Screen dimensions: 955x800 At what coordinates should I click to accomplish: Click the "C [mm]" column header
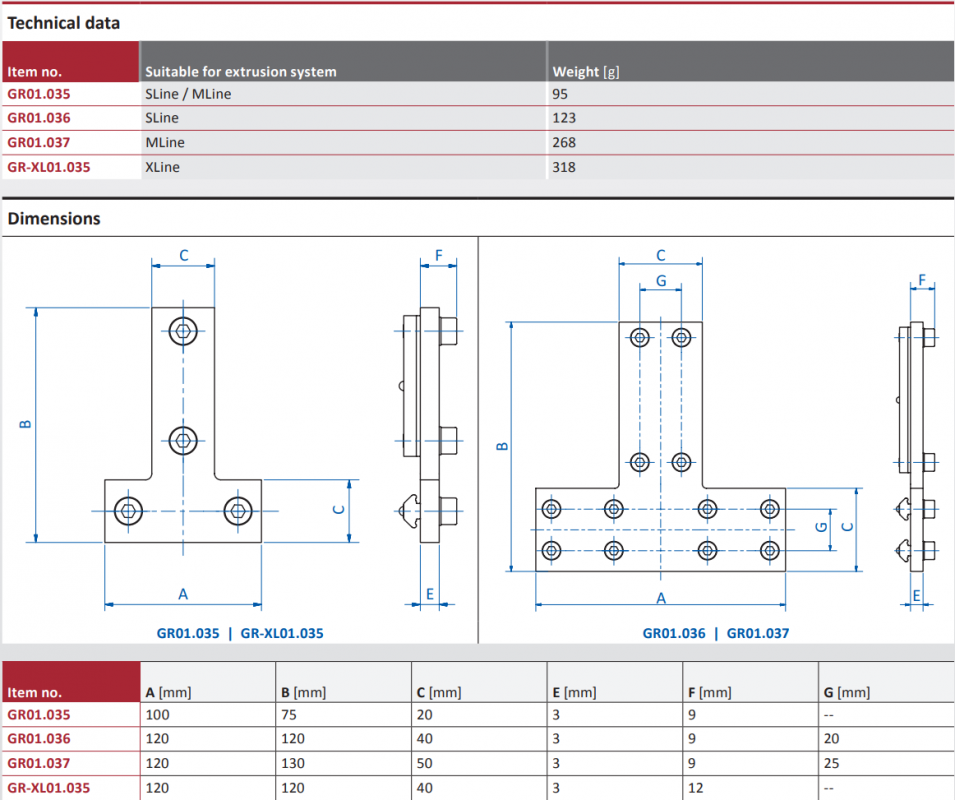click(439, 692)
